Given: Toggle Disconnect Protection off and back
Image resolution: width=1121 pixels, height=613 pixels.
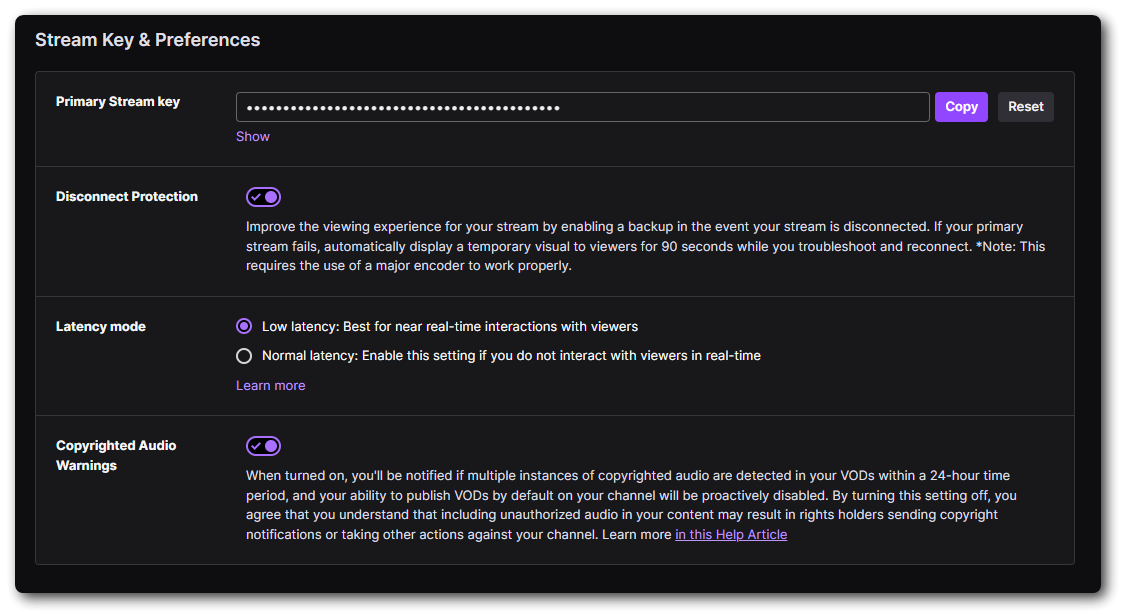Looking at the screenshot, I should (263, 196).
